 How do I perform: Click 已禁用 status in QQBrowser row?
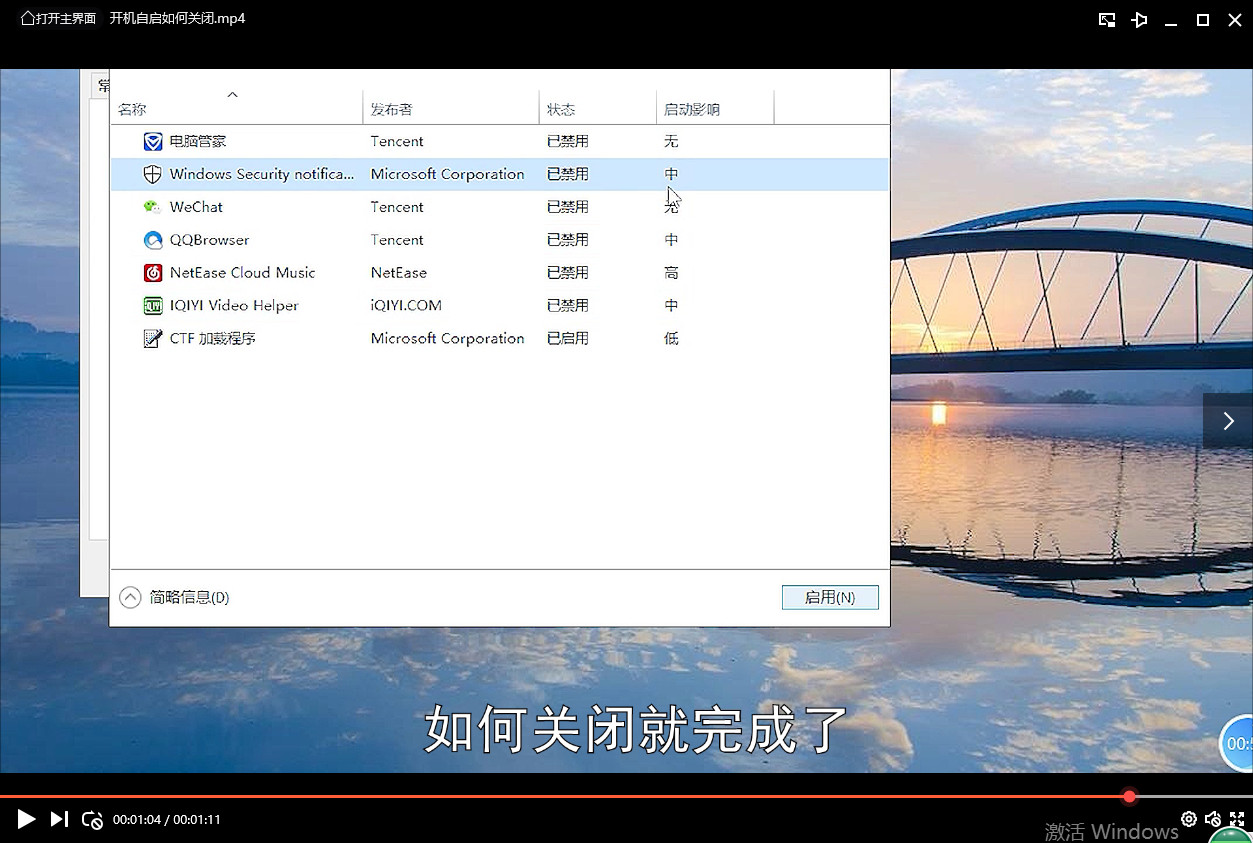click(568, 240)
